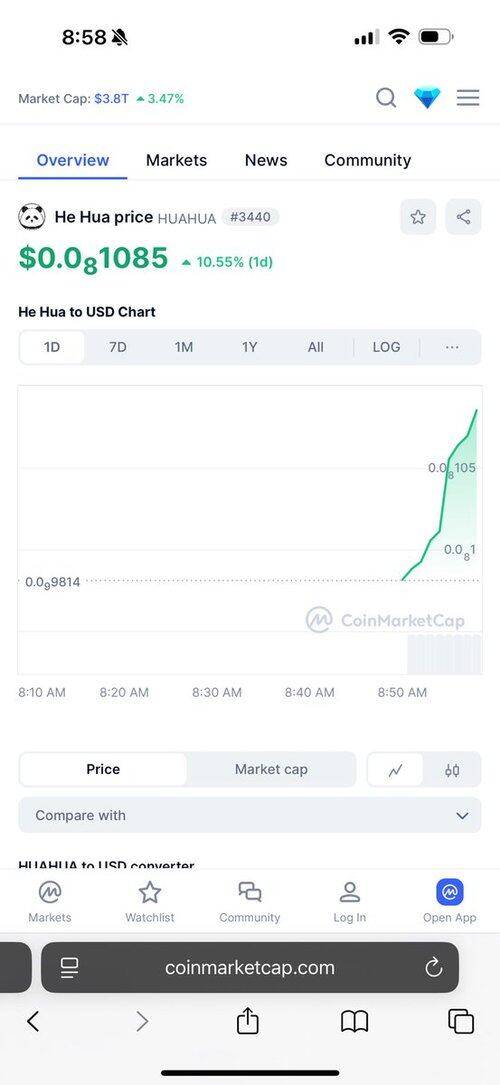The width and height of the screenshot is (500, 1085).
Task: Switch chart to candlestick view
Action: pyautogui.click(x=452, y=770)
